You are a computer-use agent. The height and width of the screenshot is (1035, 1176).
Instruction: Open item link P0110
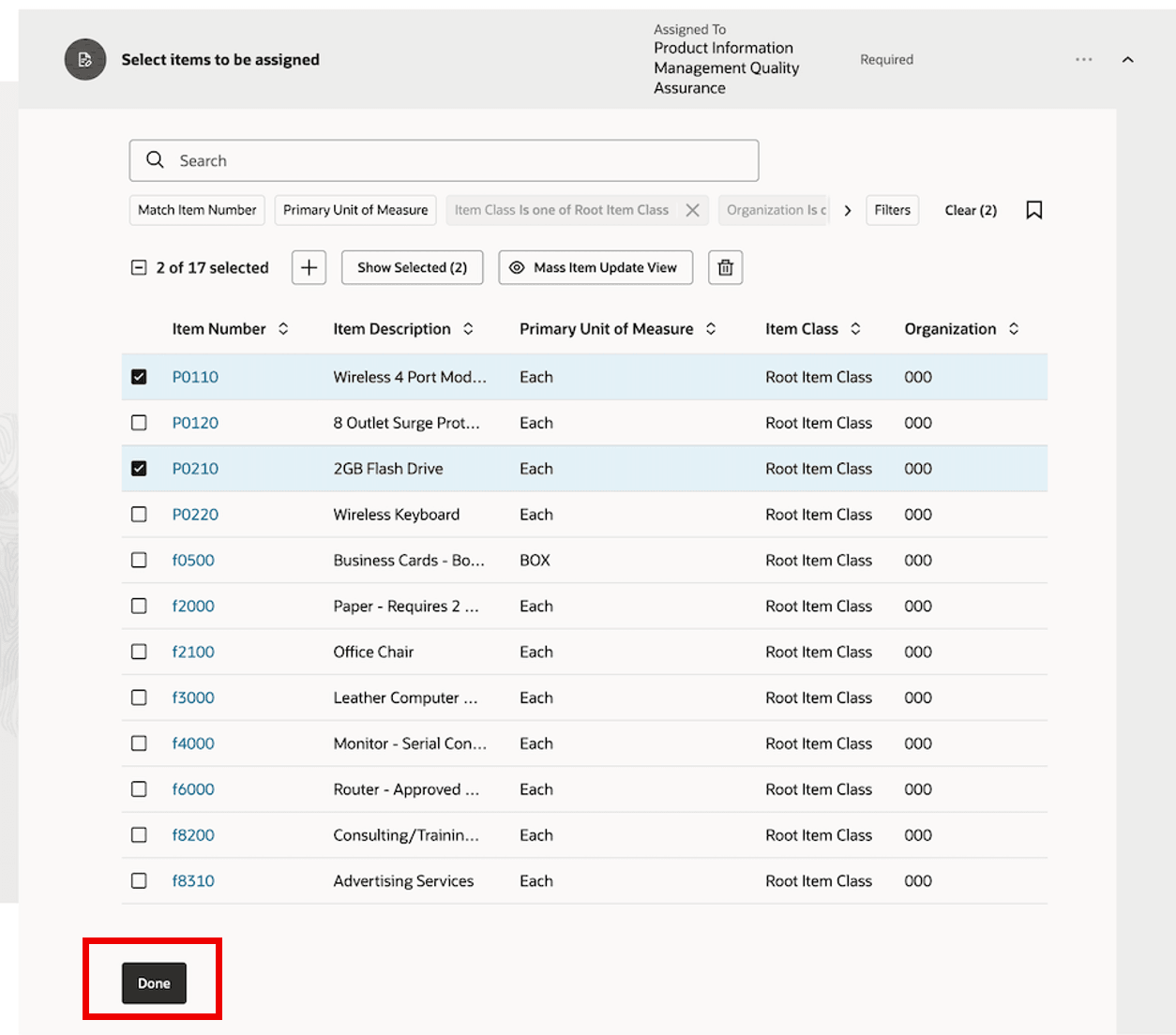click(x=195, y=377)
